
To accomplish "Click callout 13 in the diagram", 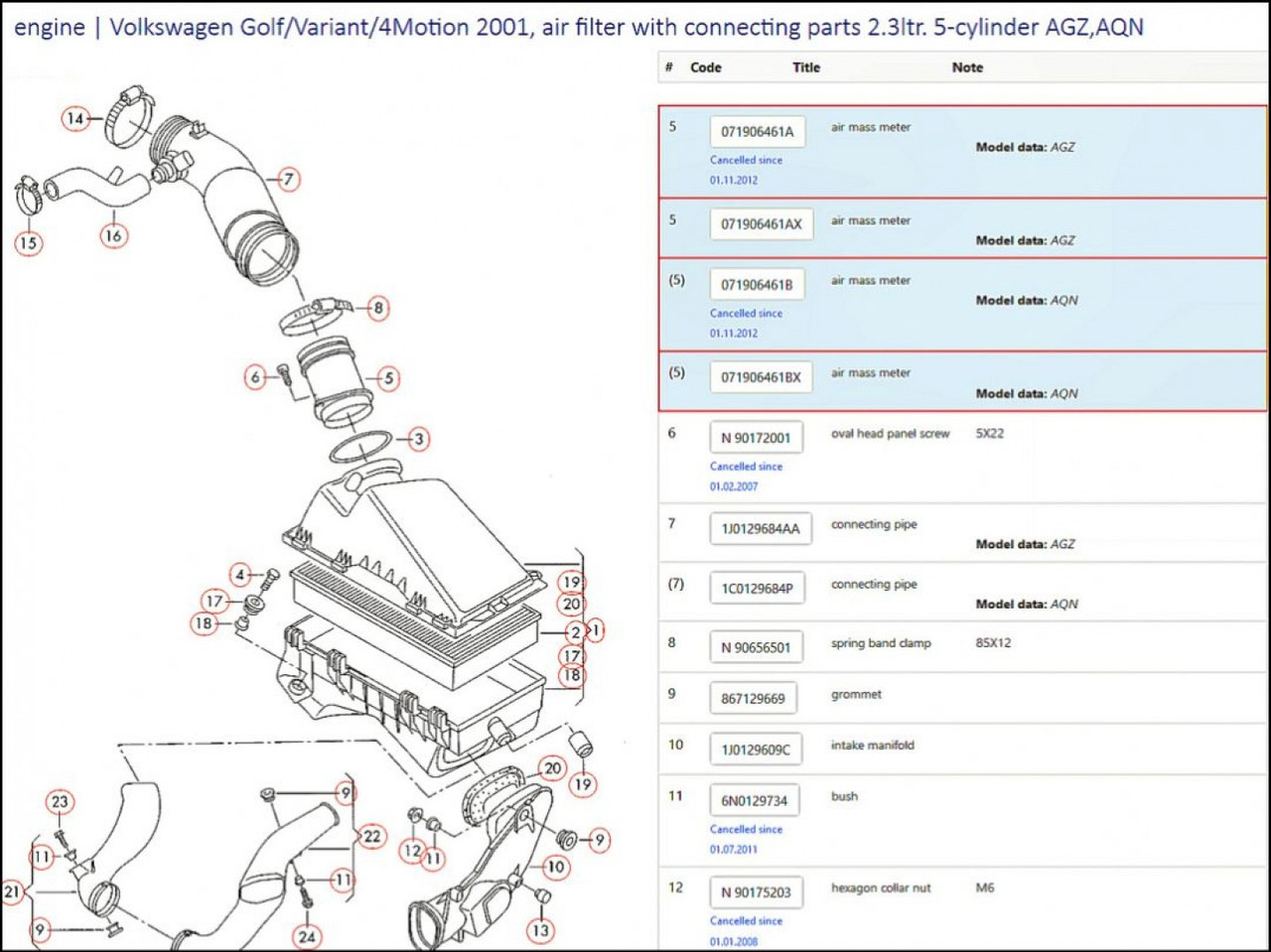I will tap(540, 930).
